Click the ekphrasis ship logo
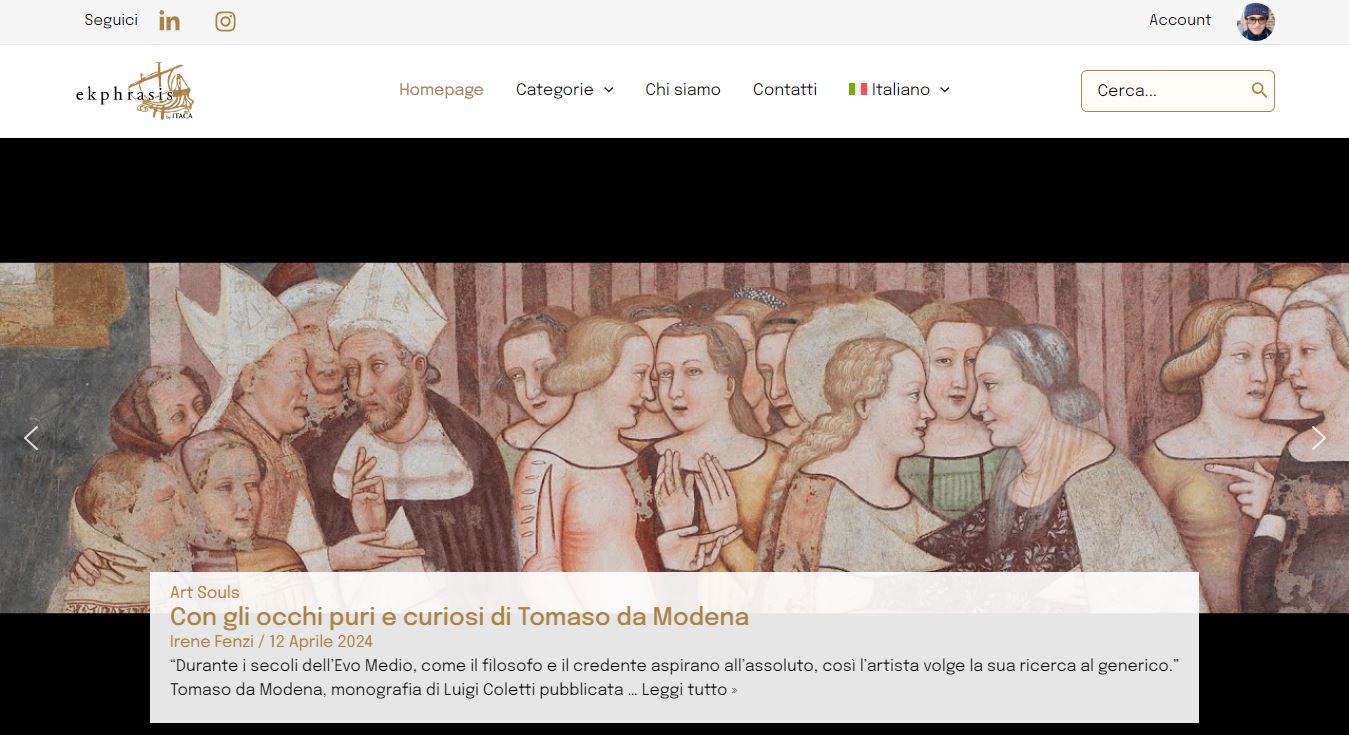 [135, 91]
